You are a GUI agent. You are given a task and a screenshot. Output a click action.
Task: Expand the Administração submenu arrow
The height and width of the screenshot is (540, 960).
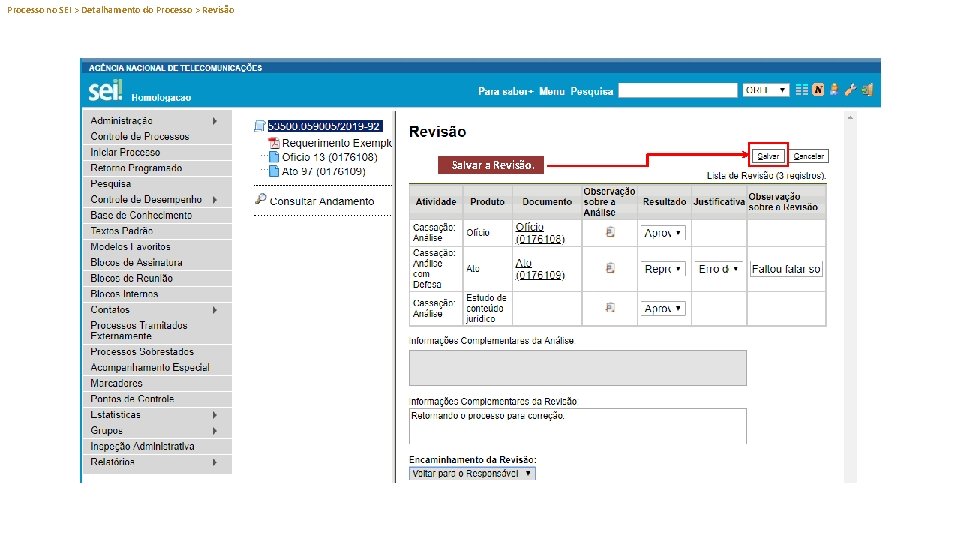pos(215,121)
